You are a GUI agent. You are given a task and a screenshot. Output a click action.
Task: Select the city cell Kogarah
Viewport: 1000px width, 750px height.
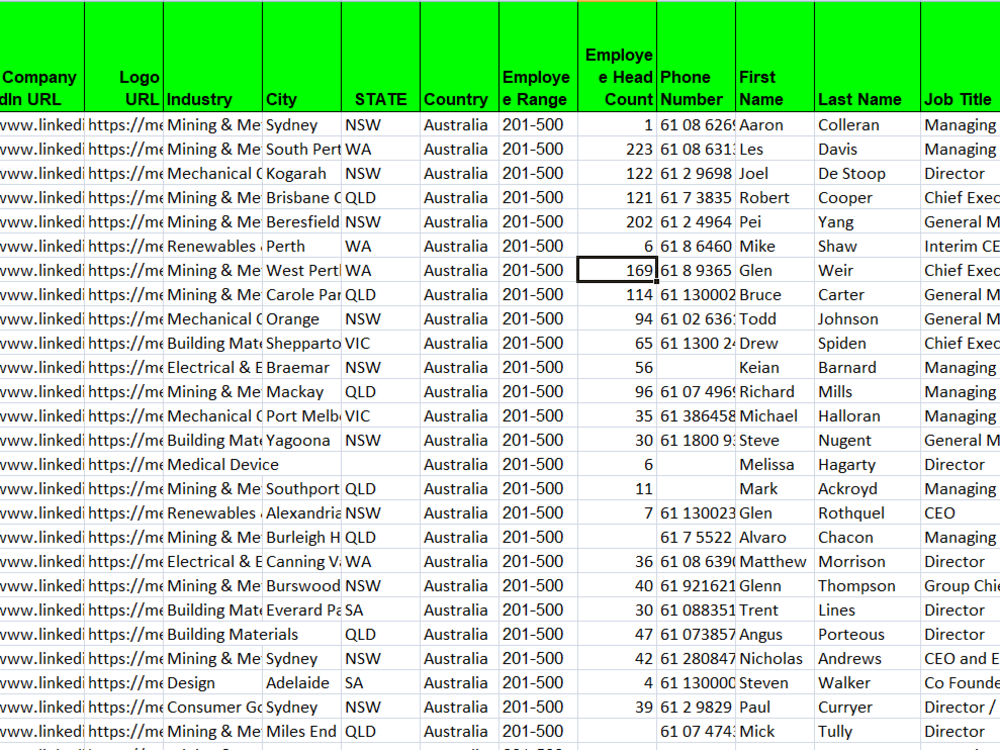coord(302,173)
